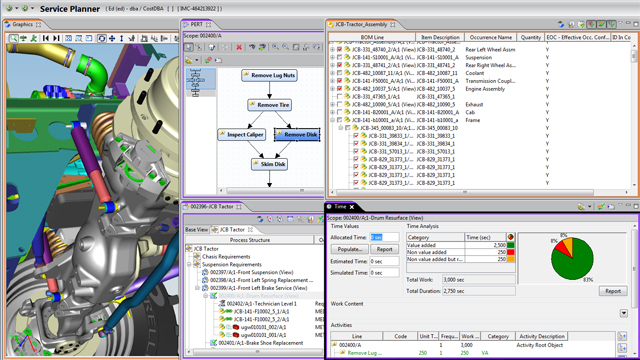Click the Estimated Time input field

pos(384,261)
